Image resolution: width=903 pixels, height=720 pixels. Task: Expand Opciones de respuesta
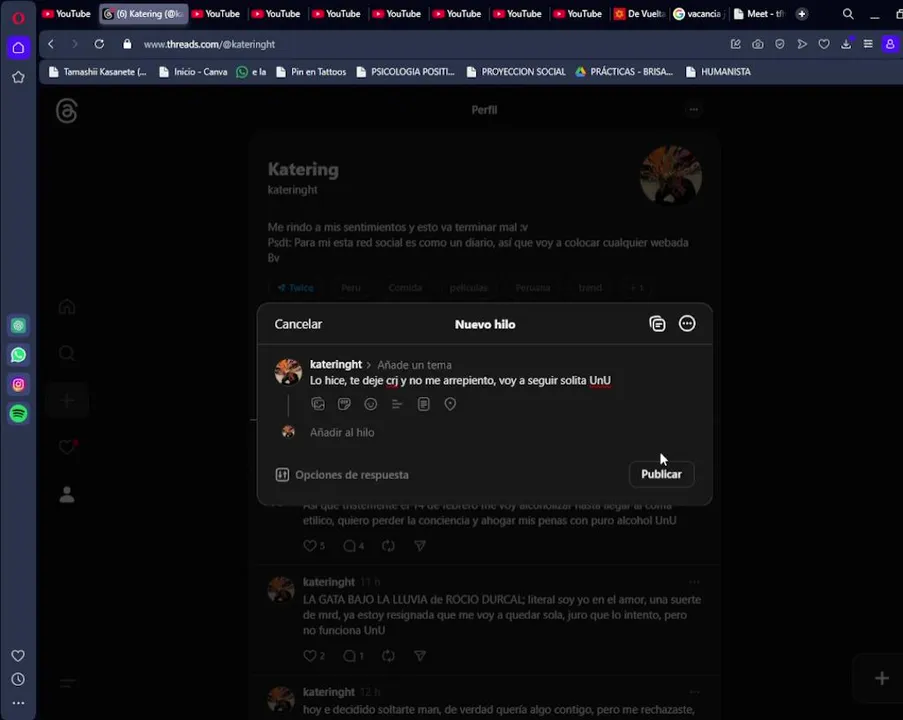coord(342,475)
